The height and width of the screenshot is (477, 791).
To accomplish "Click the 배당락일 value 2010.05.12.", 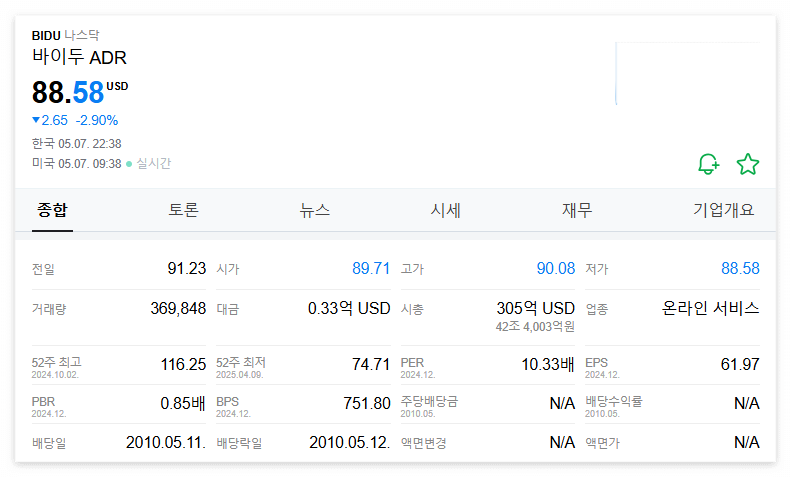I will pos(350,442).
